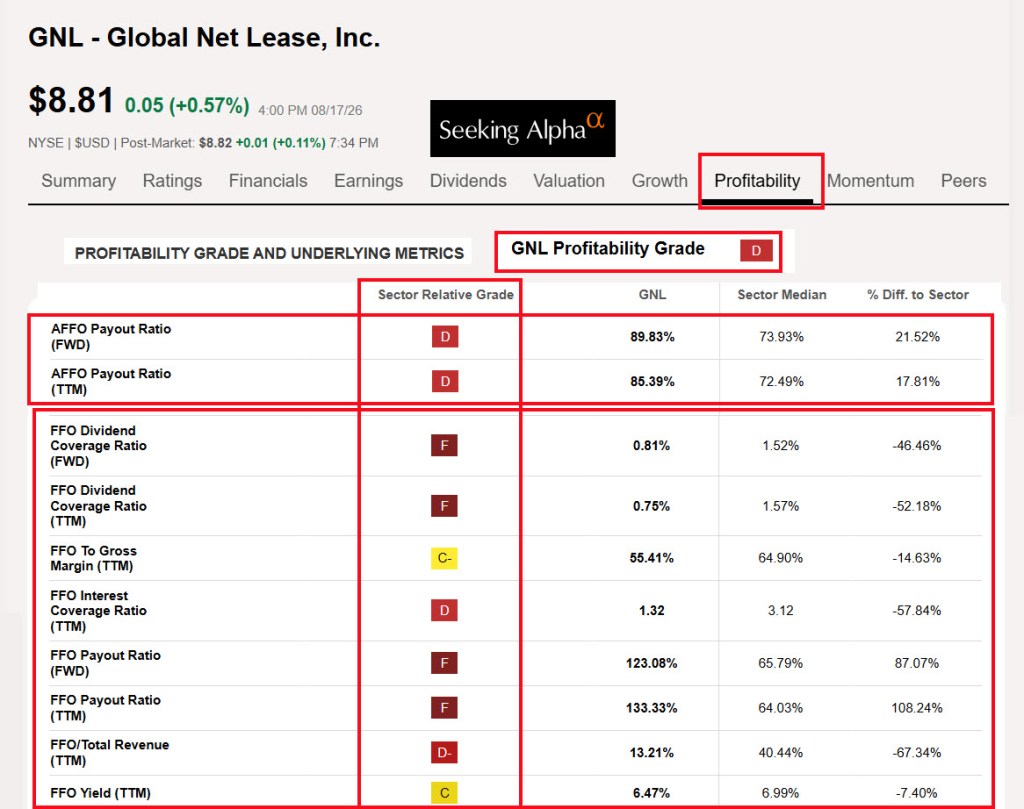Select the Dividends tab
This screenshot has height=809, width=1024.
click(468, 181)
